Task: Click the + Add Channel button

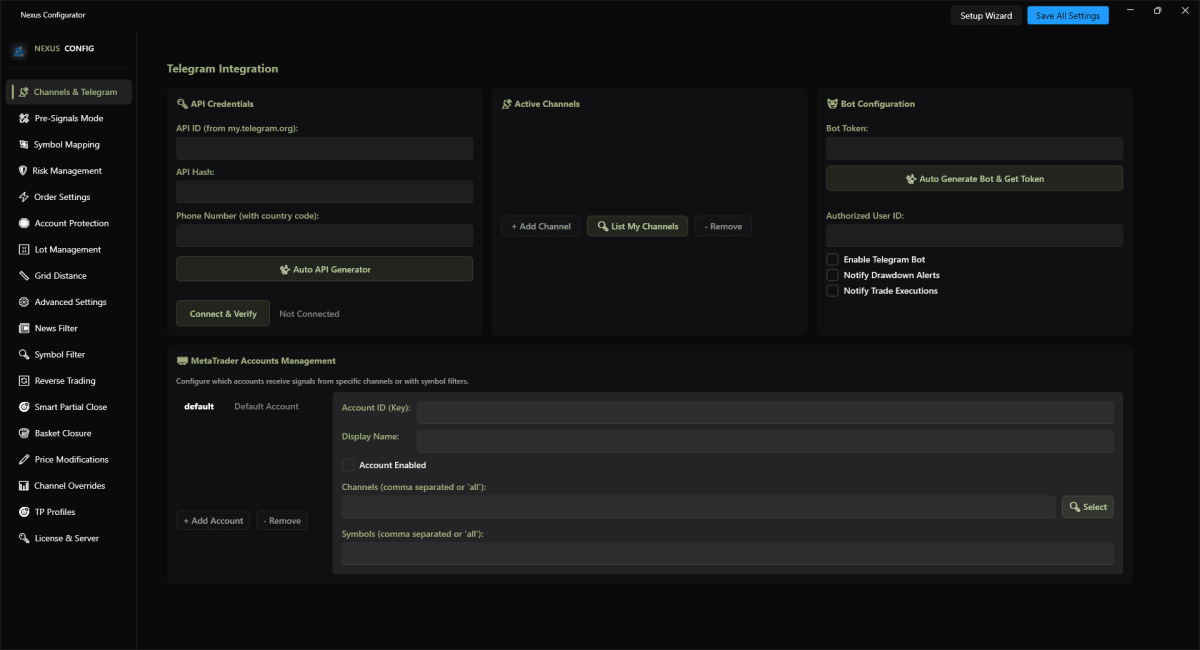Action: 541,226
